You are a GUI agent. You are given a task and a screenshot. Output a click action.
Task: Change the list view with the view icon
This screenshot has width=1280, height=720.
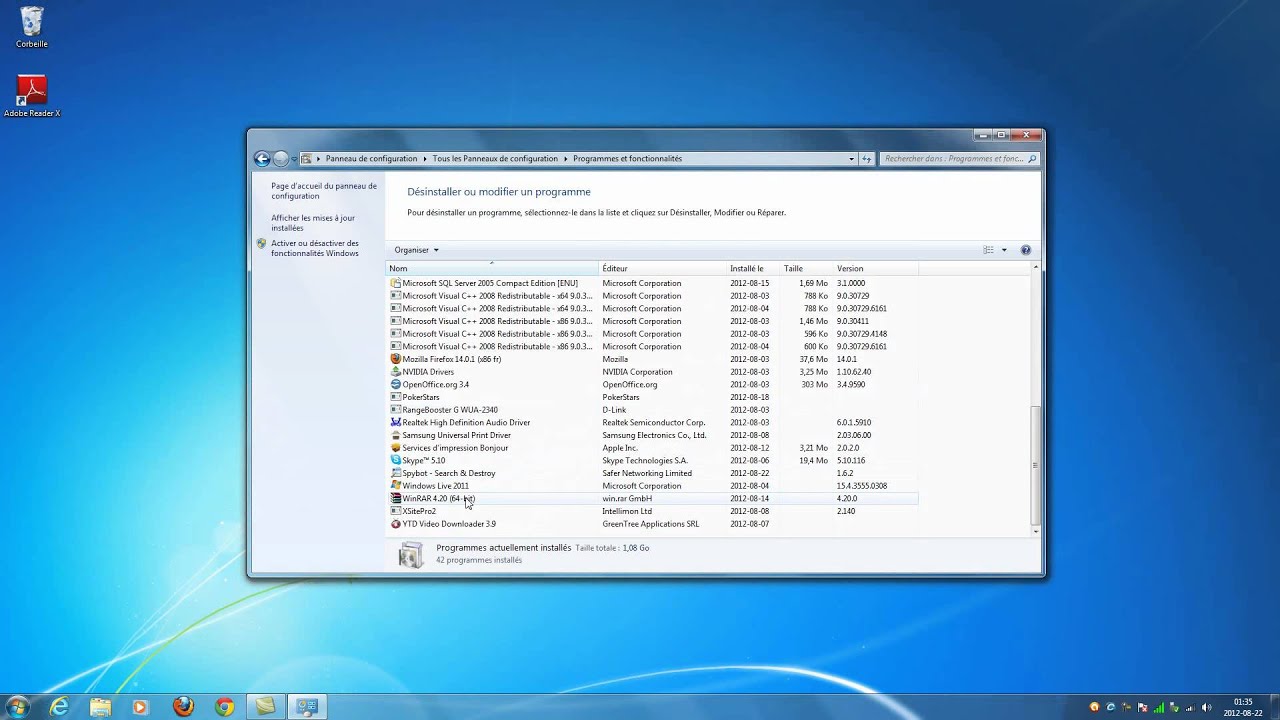(x=988, y=250)
